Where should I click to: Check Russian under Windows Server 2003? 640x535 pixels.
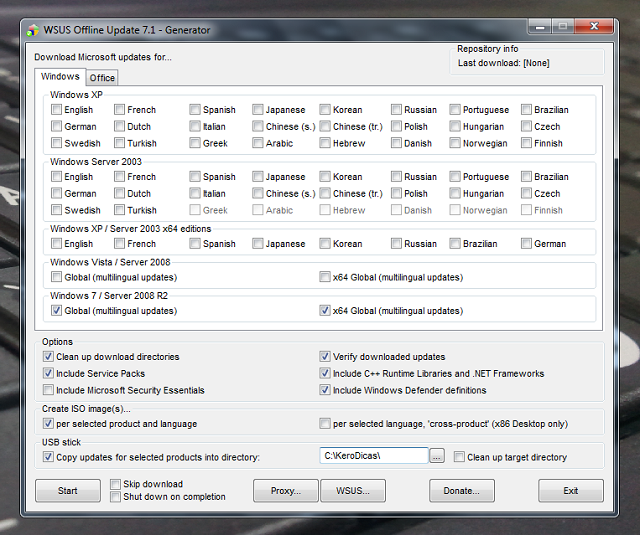tap(396, 176)
